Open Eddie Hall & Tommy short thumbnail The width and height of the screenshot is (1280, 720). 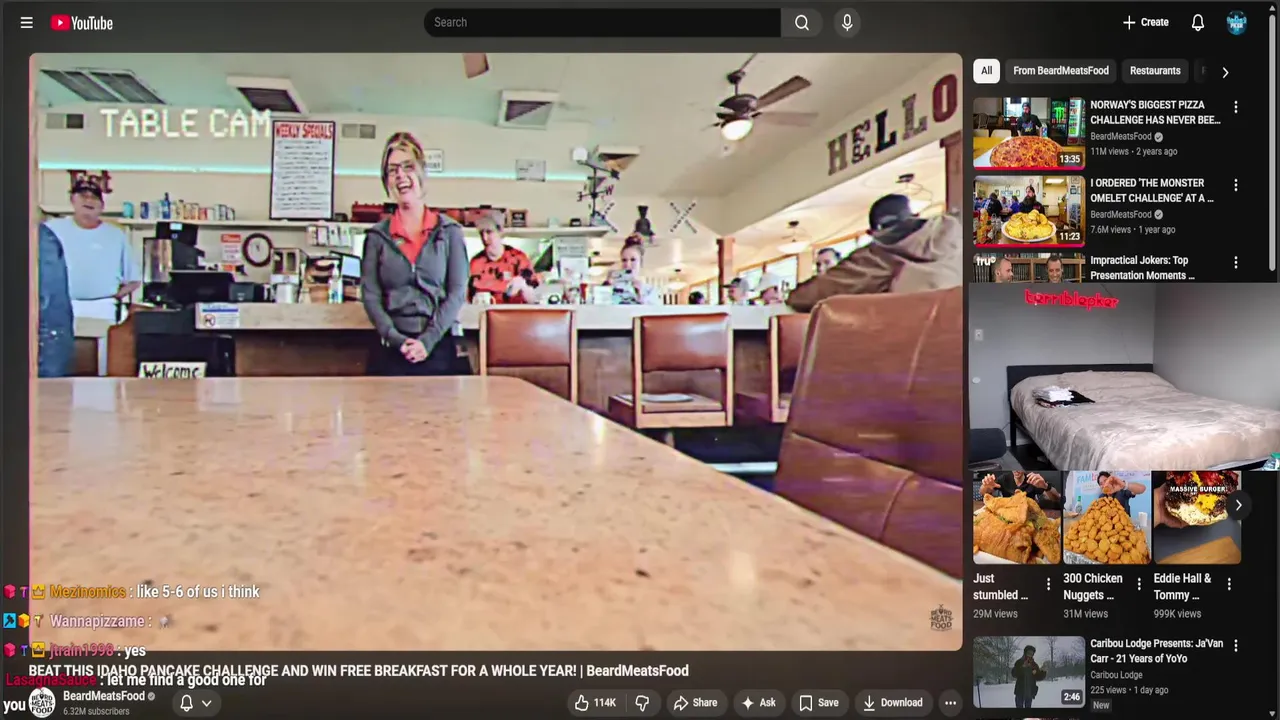pos(1196,518)
